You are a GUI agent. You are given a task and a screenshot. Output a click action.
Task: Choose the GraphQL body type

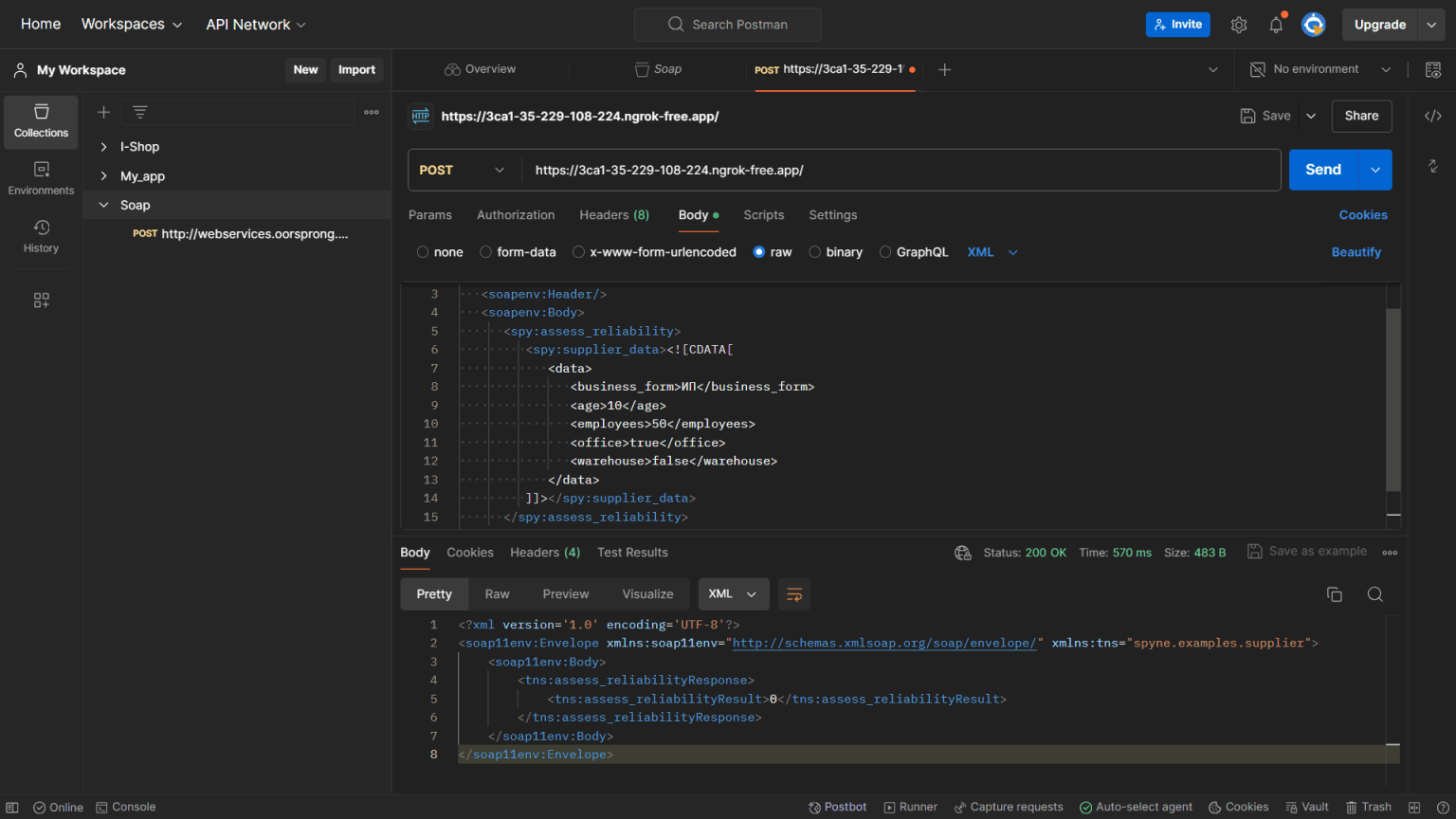[885, 252]
